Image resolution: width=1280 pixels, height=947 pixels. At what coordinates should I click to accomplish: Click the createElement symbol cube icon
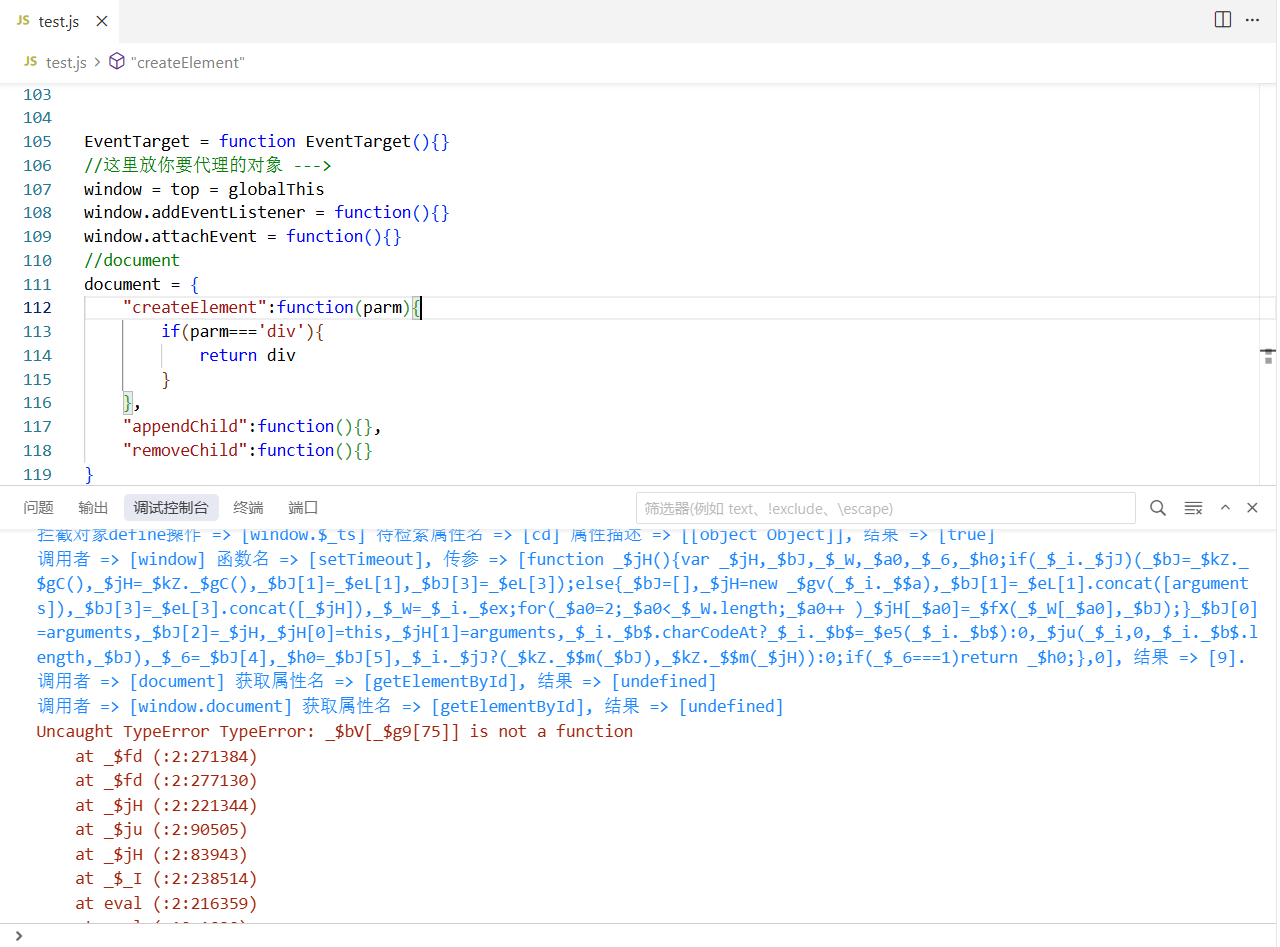[x=117, y=62]
